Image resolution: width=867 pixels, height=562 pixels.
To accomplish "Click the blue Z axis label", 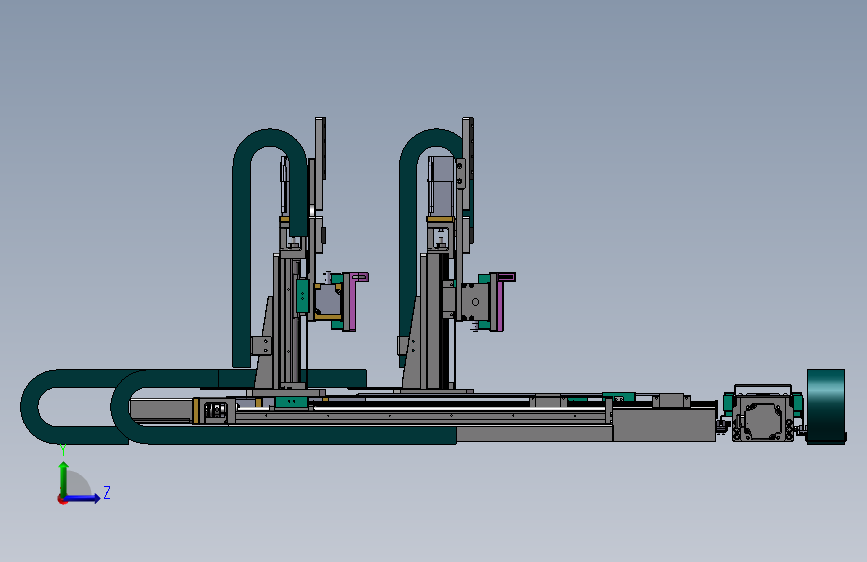I will coord(107,493).
